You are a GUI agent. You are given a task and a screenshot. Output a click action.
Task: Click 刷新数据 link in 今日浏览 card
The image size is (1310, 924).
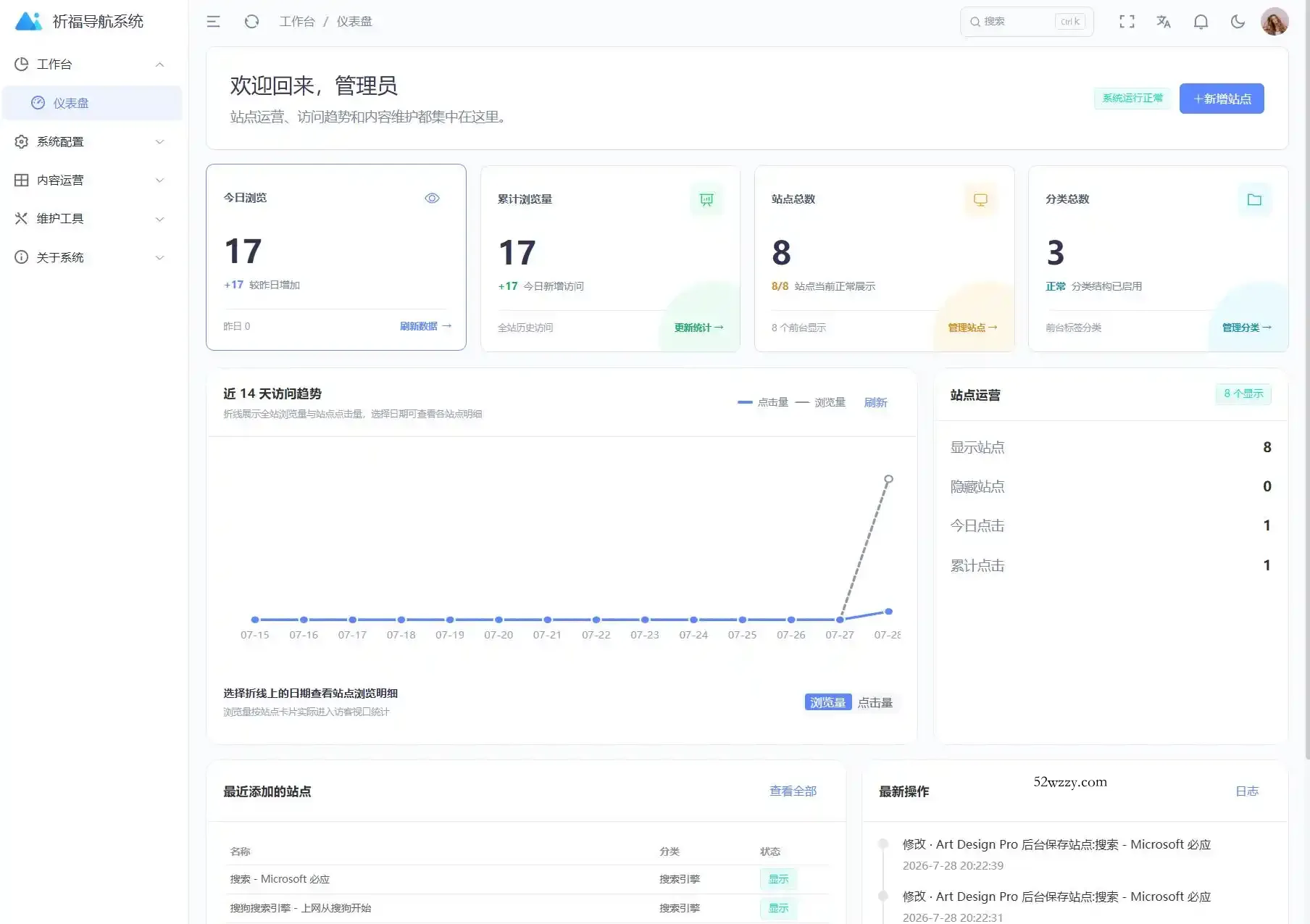click(x=425, y=326)
